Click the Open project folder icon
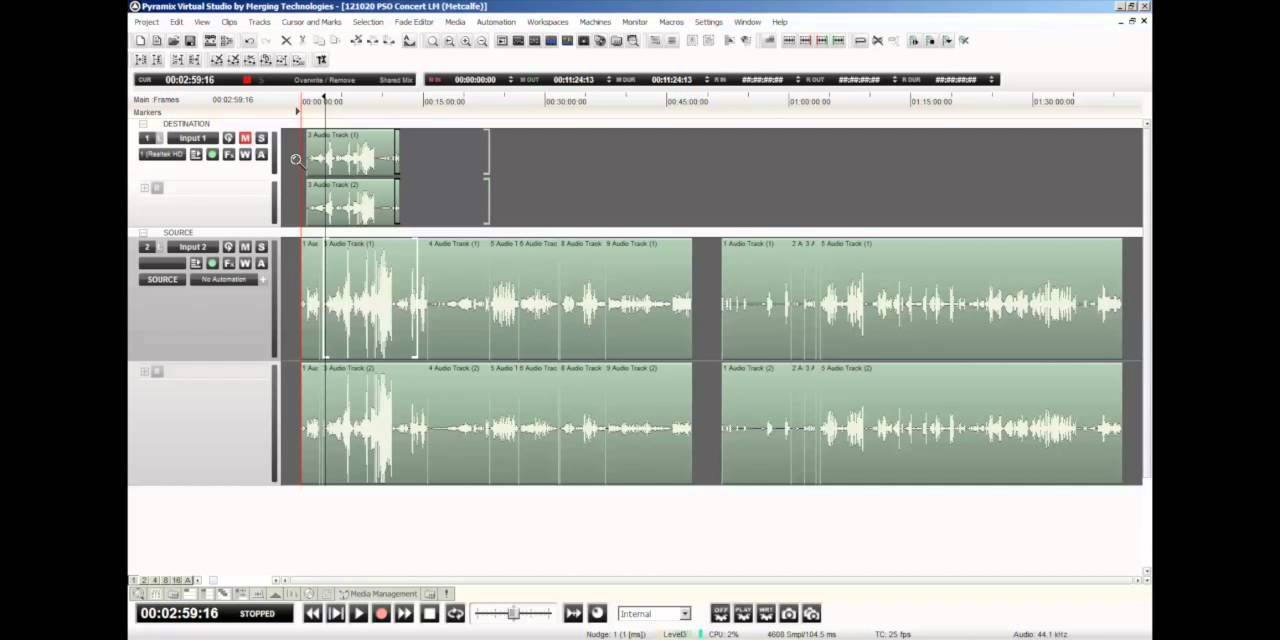Viewport: 1280px width, 640px height. (174, 41)
